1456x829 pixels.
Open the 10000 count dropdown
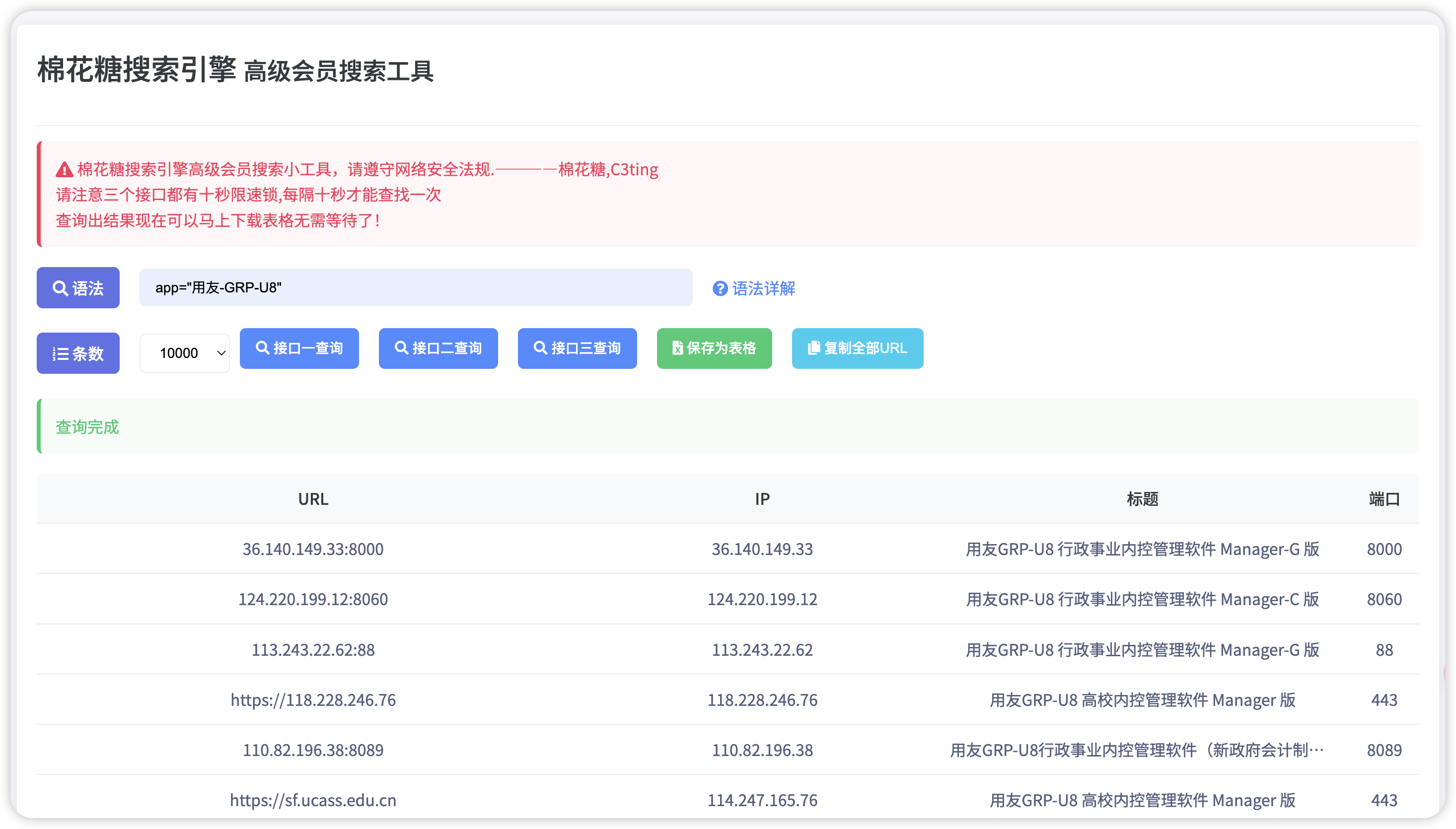pos(185,353)
